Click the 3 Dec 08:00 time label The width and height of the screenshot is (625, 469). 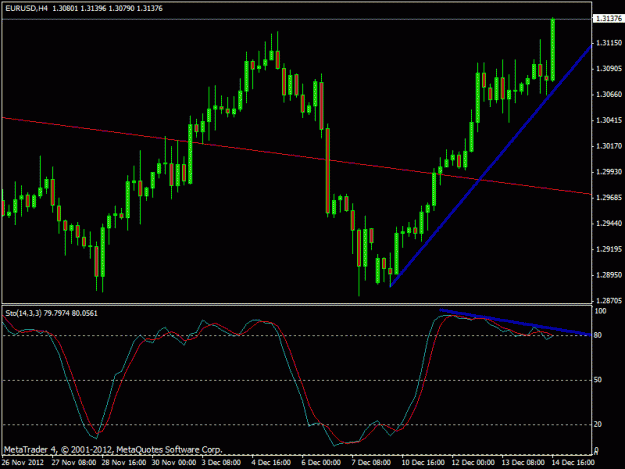coord(221,463)
